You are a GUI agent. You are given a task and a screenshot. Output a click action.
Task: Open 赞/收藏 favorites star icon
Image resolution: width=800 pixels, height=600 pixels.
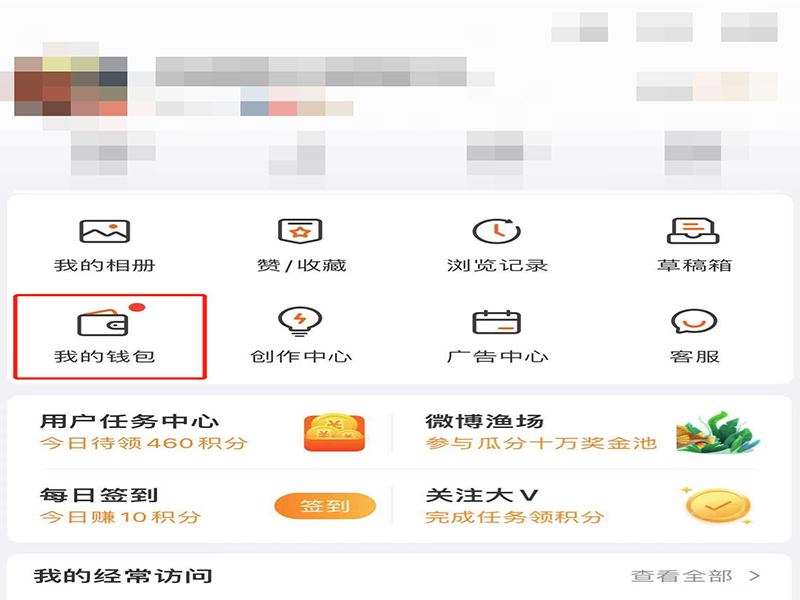coord(300,232)
